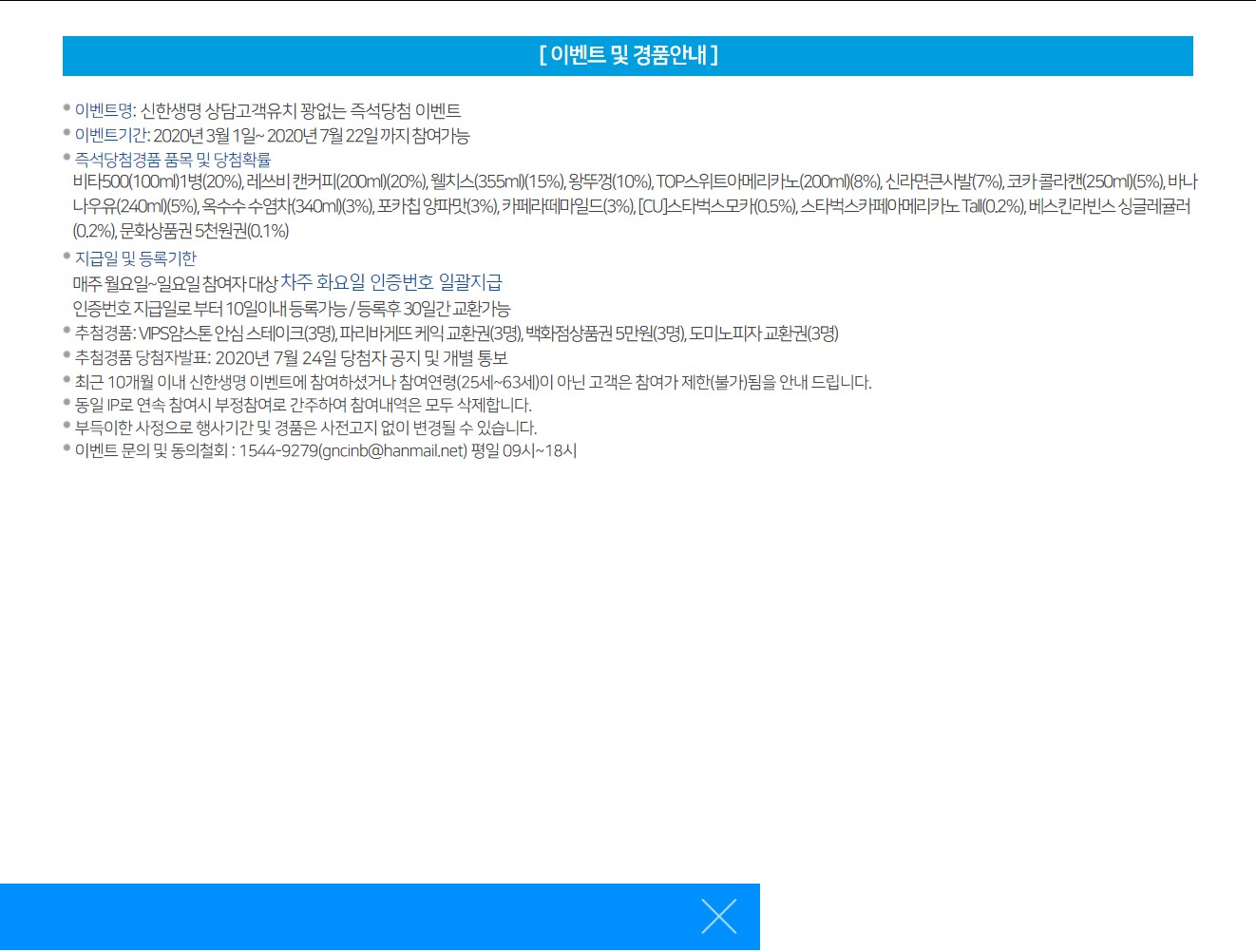Image resolution: width=1256 pixels, height=952 pixels.
Task: Close the blue banner with the X icon
Action: point(719,917)
